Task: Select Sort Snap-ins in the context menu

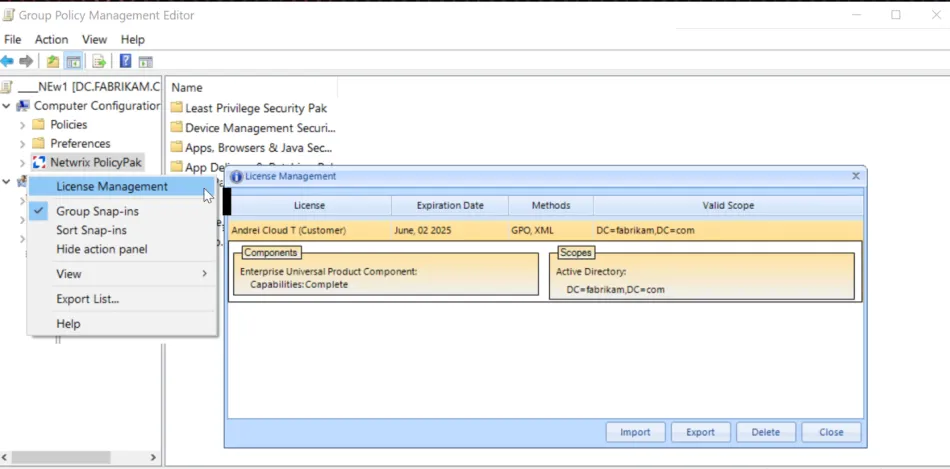Action: pyautogui.click(x=91, y=230)
